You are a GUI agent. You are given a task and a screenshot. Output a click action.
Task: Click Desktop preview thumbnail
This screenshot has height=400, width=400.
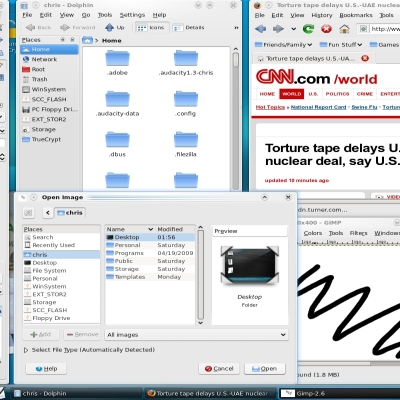click(x=250, y=266)
